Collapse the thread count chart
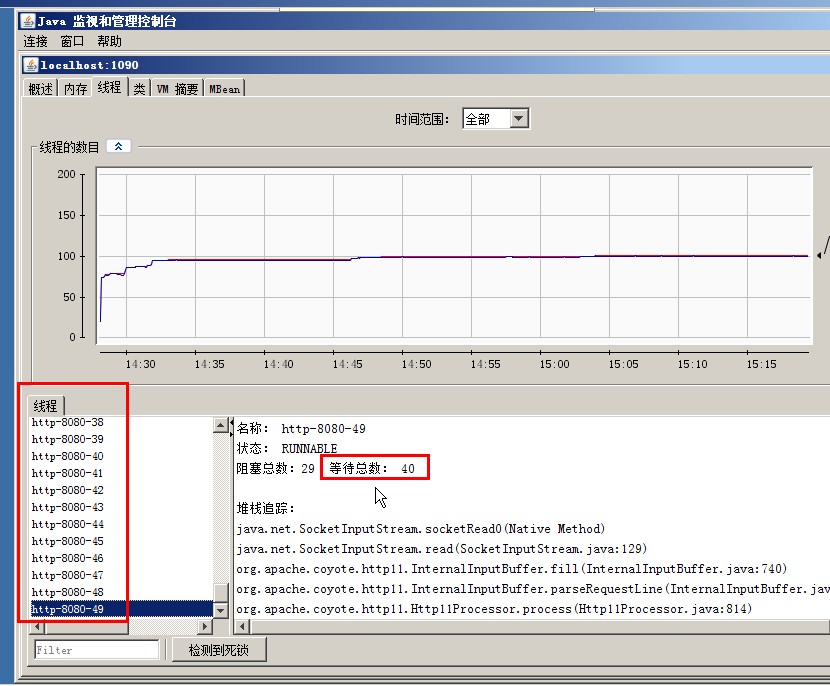This screenshot has width=830, height=686. [119, 146]
